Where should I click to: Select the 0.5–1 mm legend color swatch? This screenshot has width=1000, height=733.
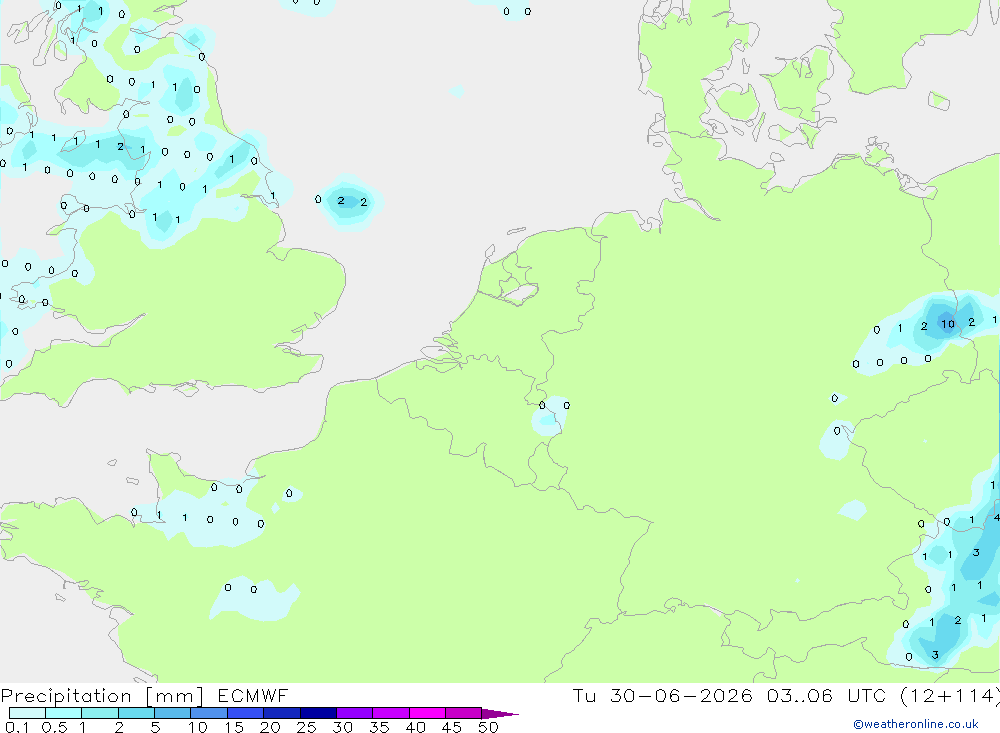(64, 713)
